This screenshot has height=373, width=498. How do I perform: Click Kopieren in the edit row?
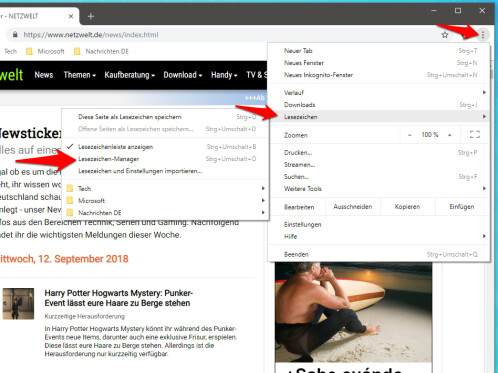click(407, 207)
